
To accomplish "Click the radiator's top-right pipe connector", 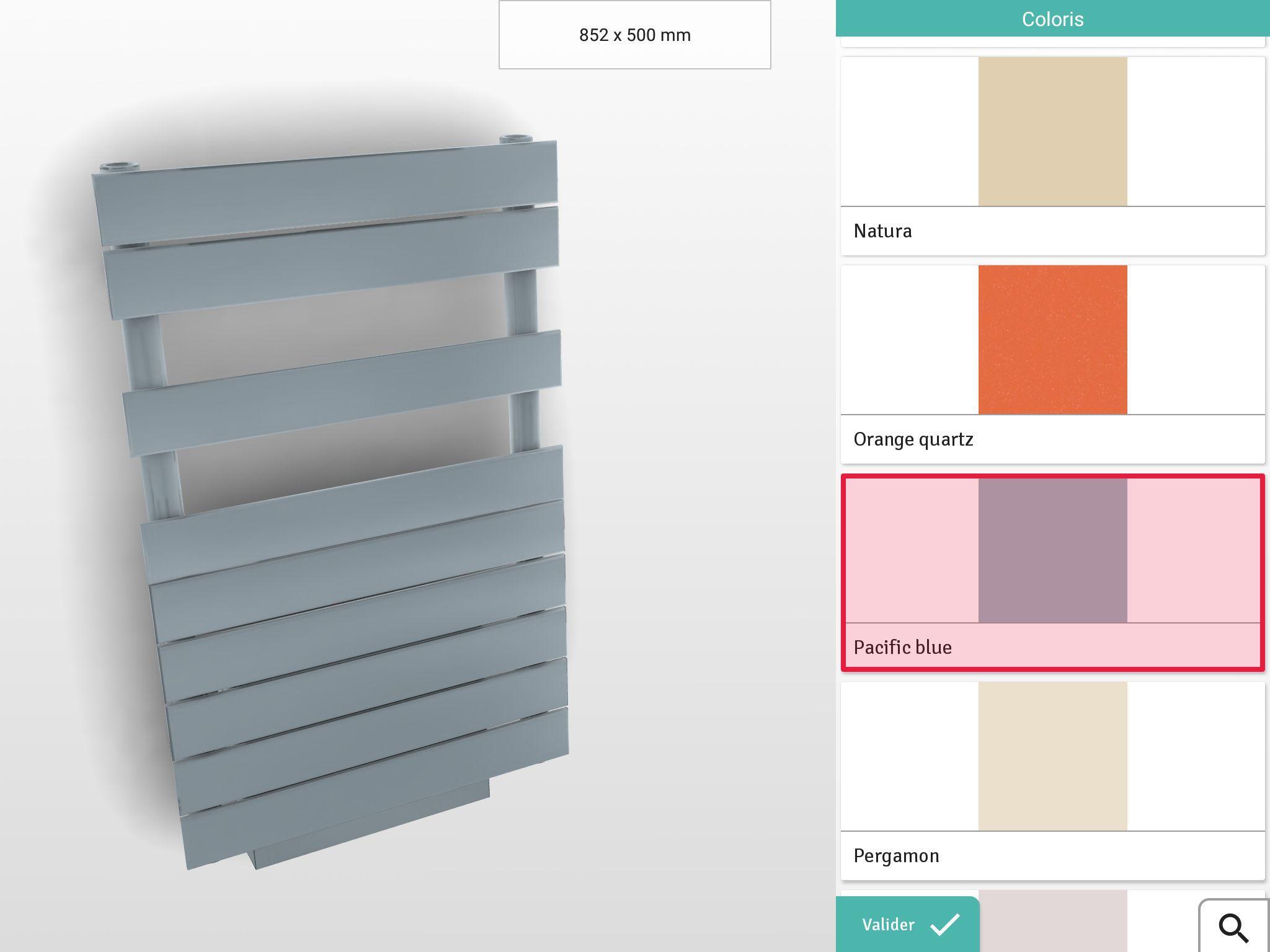I will pyautogui.click(x=516, y=138).
